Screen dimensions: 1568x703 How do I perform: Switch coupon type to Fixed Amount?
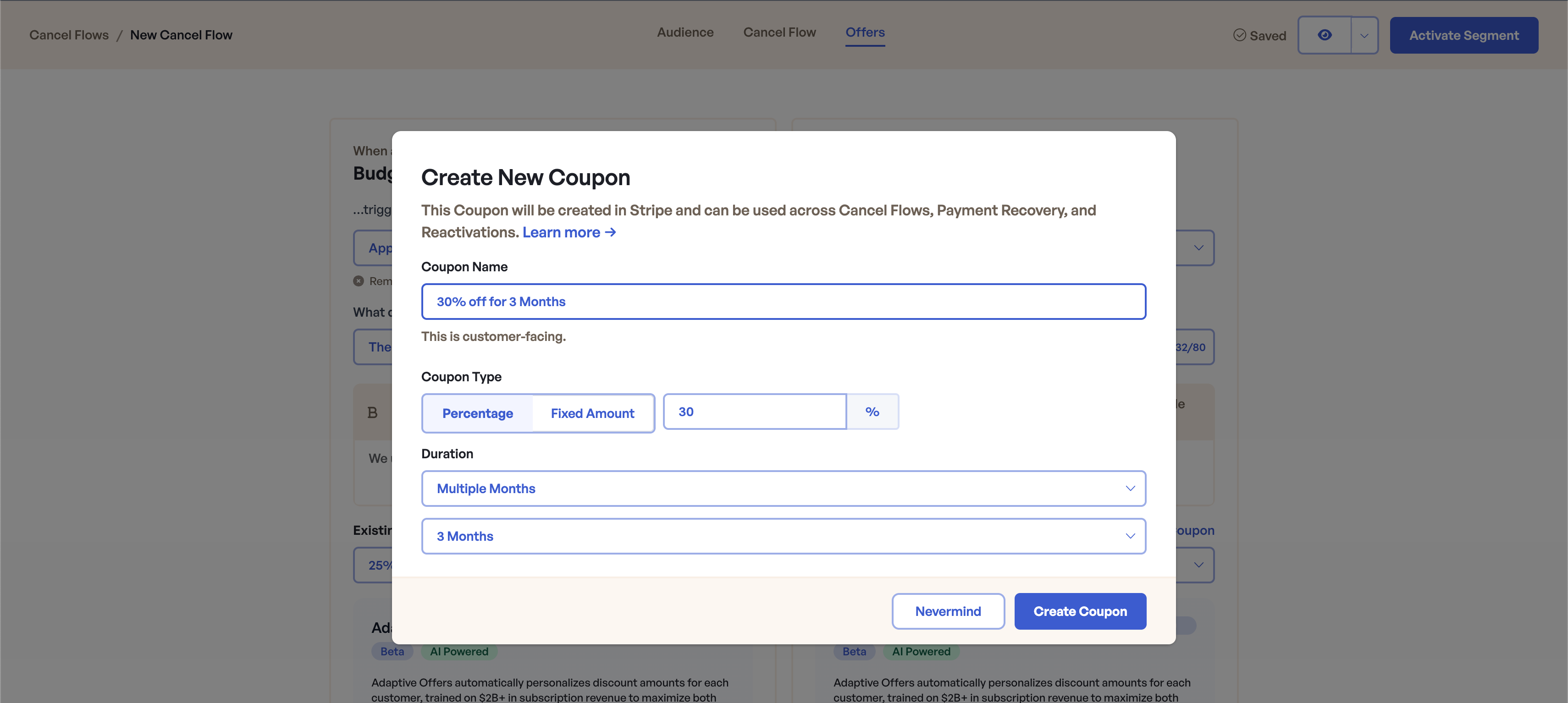click(593, 412)
